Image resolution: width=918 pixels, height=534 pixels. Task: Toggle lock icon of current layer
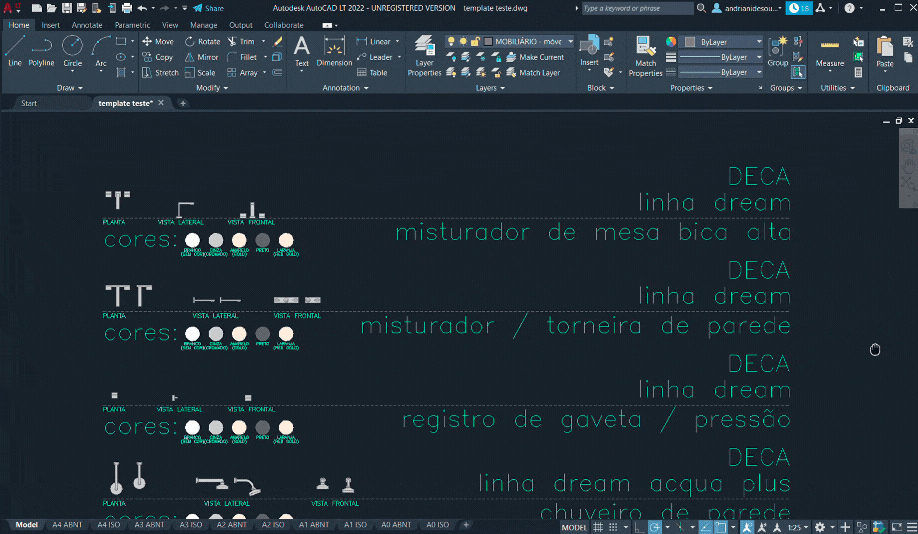[x=475, y=42]
